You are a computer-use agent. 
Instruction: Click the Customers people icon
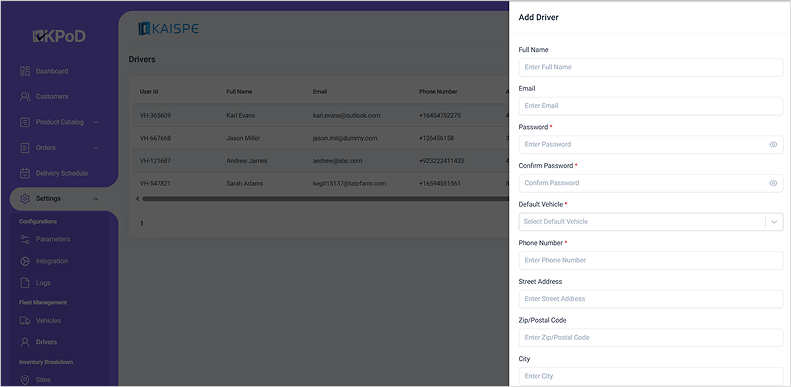(25, 96)
